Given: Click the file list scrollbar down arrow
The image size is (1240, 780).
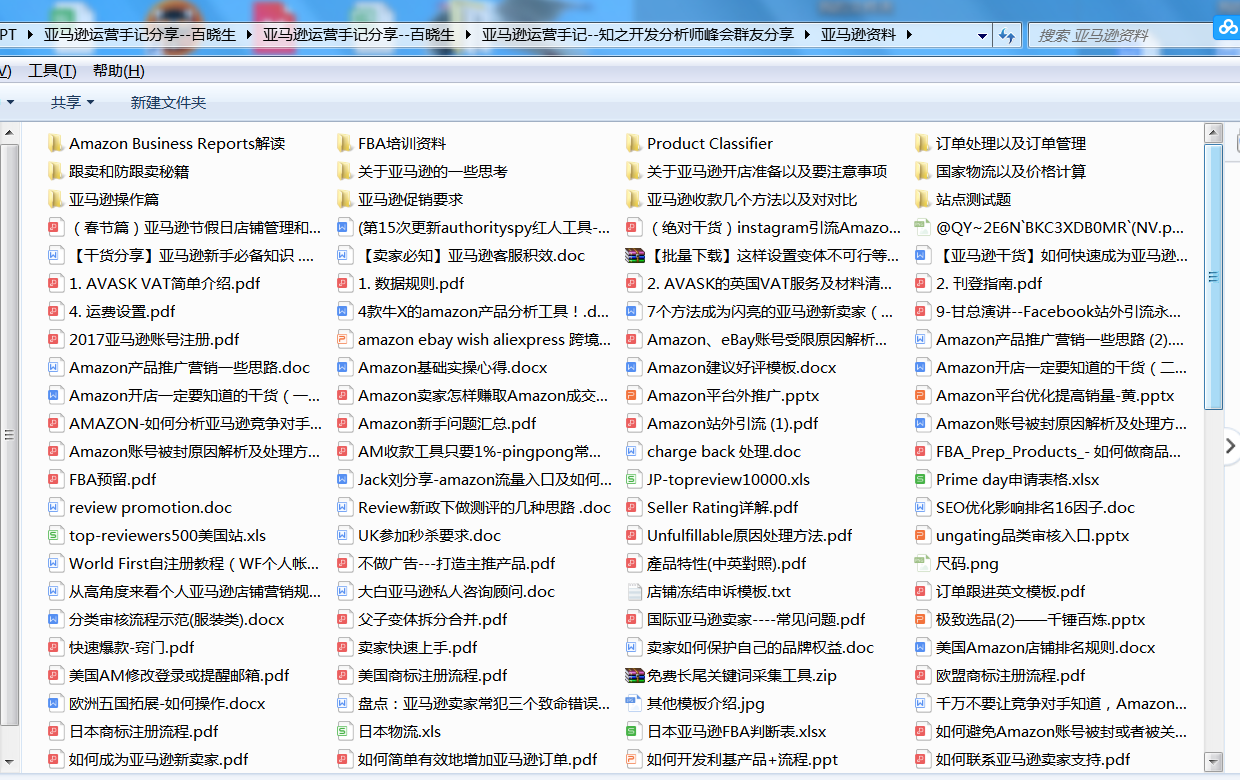Looking at the screenshot, I should 1213,761.
